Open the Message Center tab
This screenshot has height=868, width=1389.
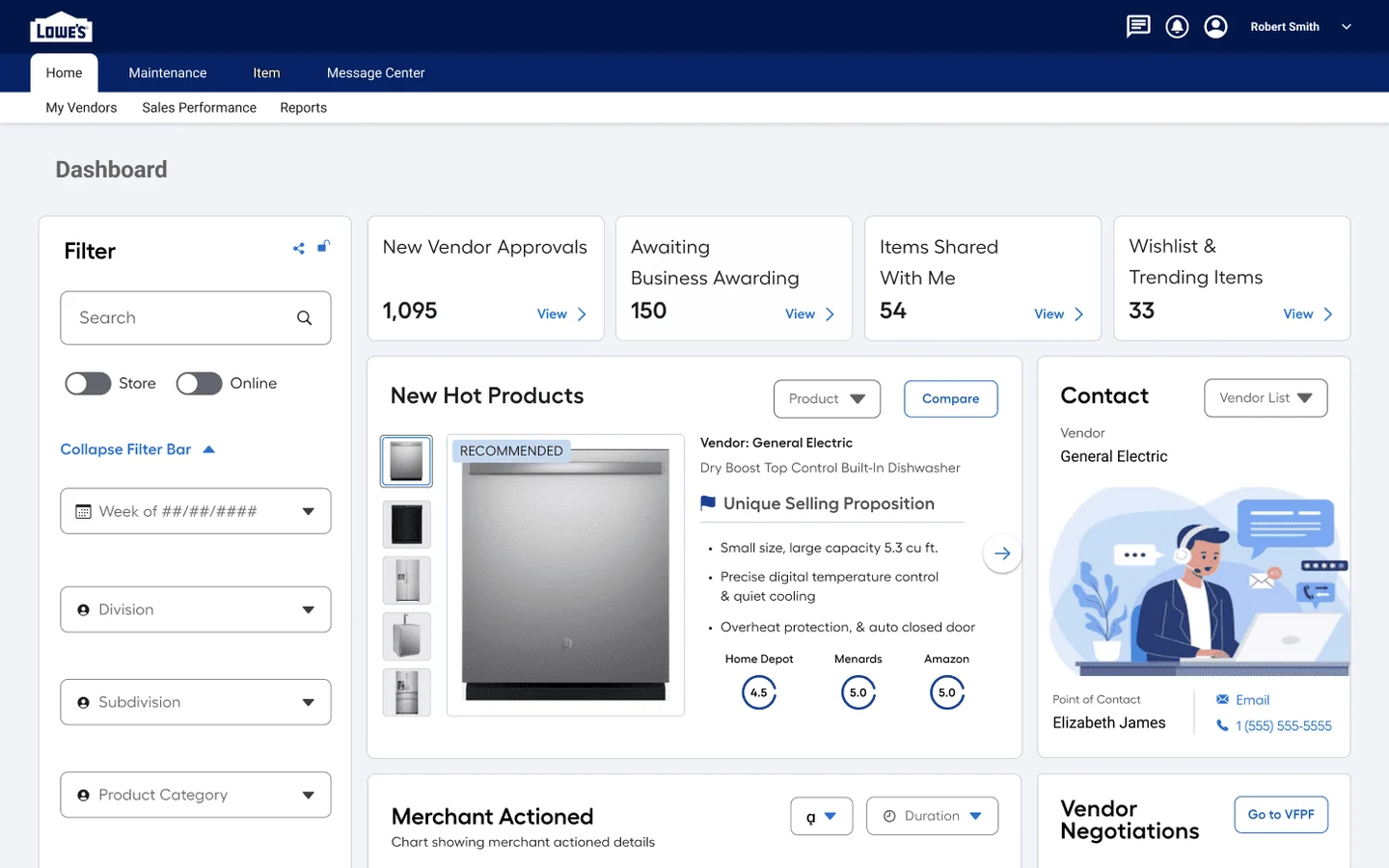[375, 73]
